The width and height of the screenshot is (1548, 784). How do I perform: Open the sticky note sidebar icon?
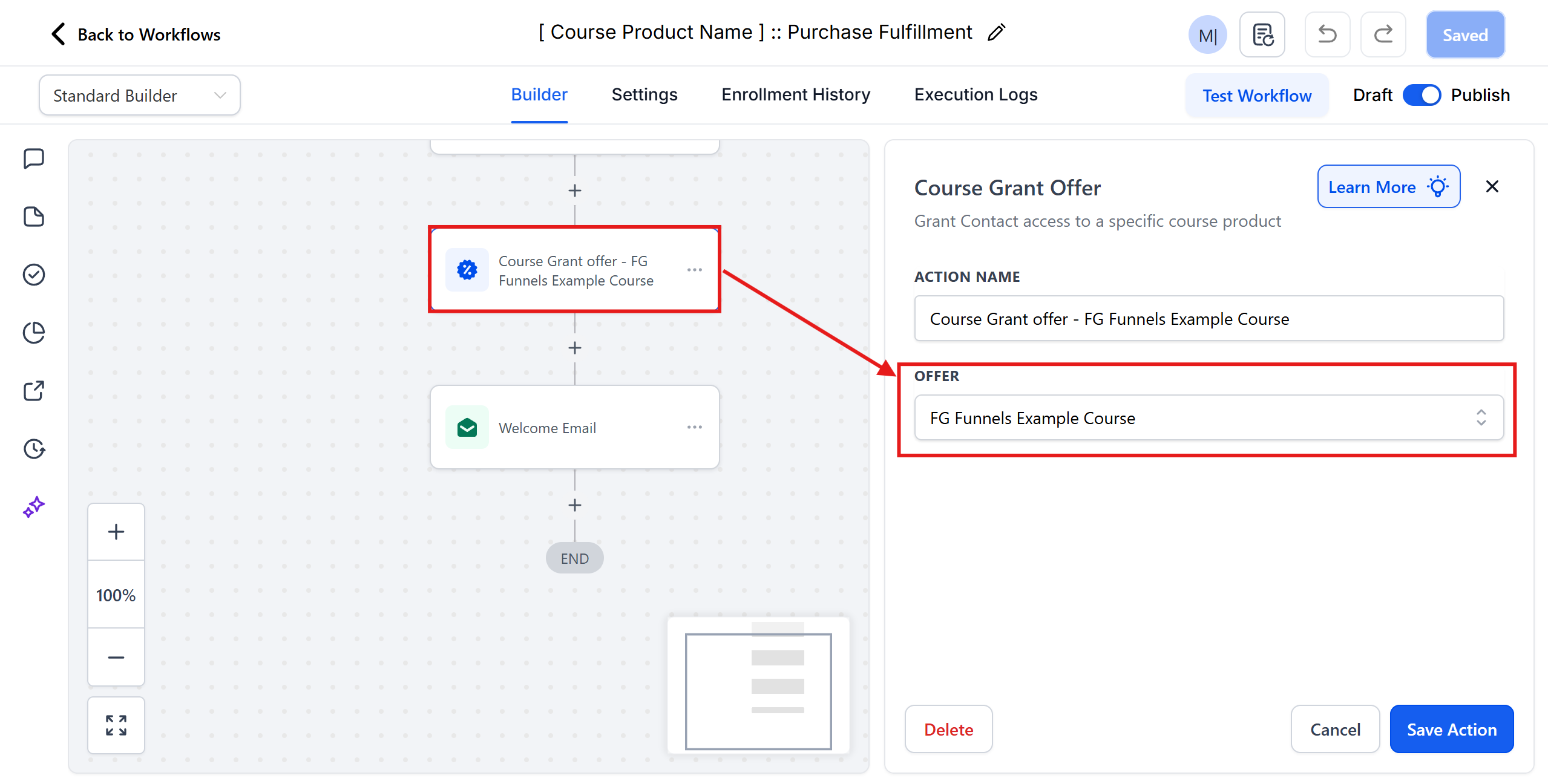(x=34, y=217)
